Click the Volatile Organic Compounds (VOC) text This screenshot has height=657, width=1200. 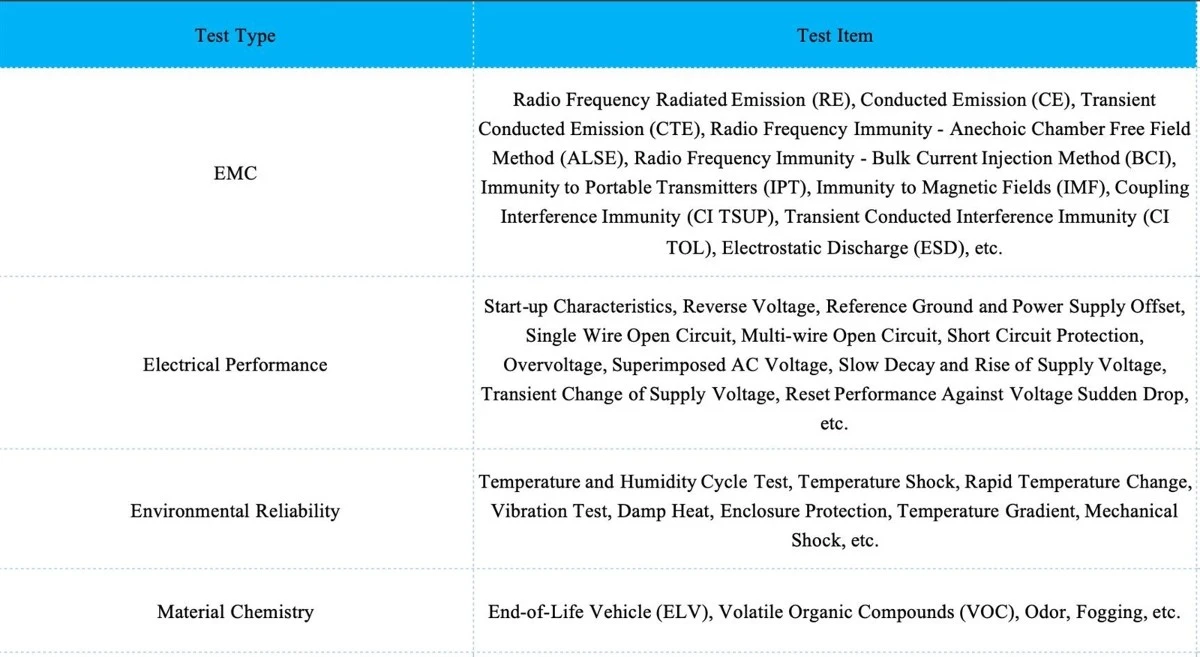(x=867, y=612)
